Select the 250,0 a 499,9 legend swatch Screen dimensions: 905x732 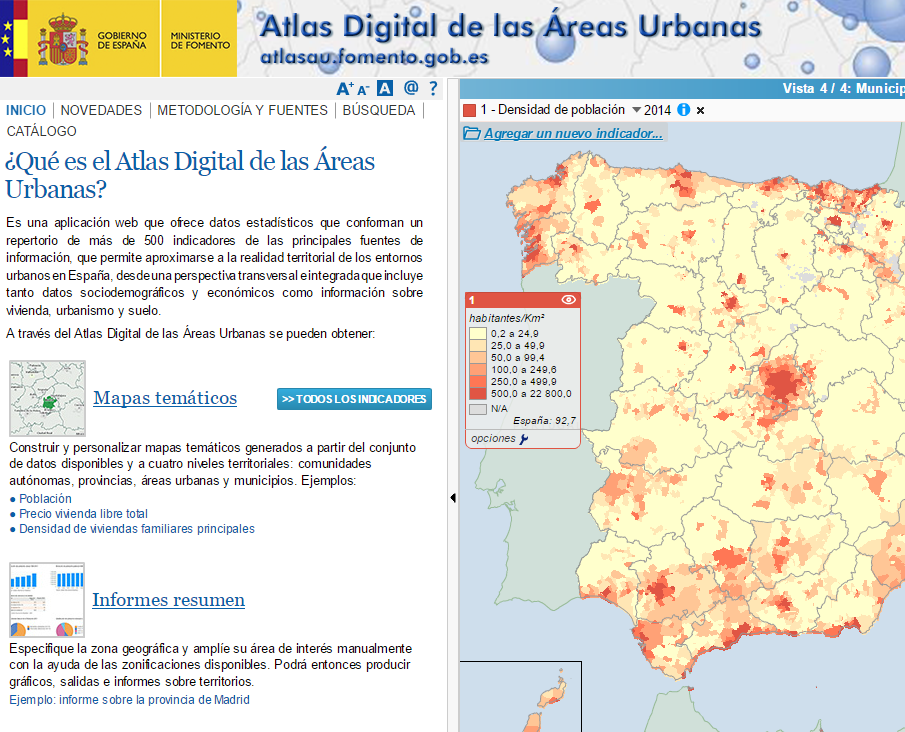click(x=478, y=382)
